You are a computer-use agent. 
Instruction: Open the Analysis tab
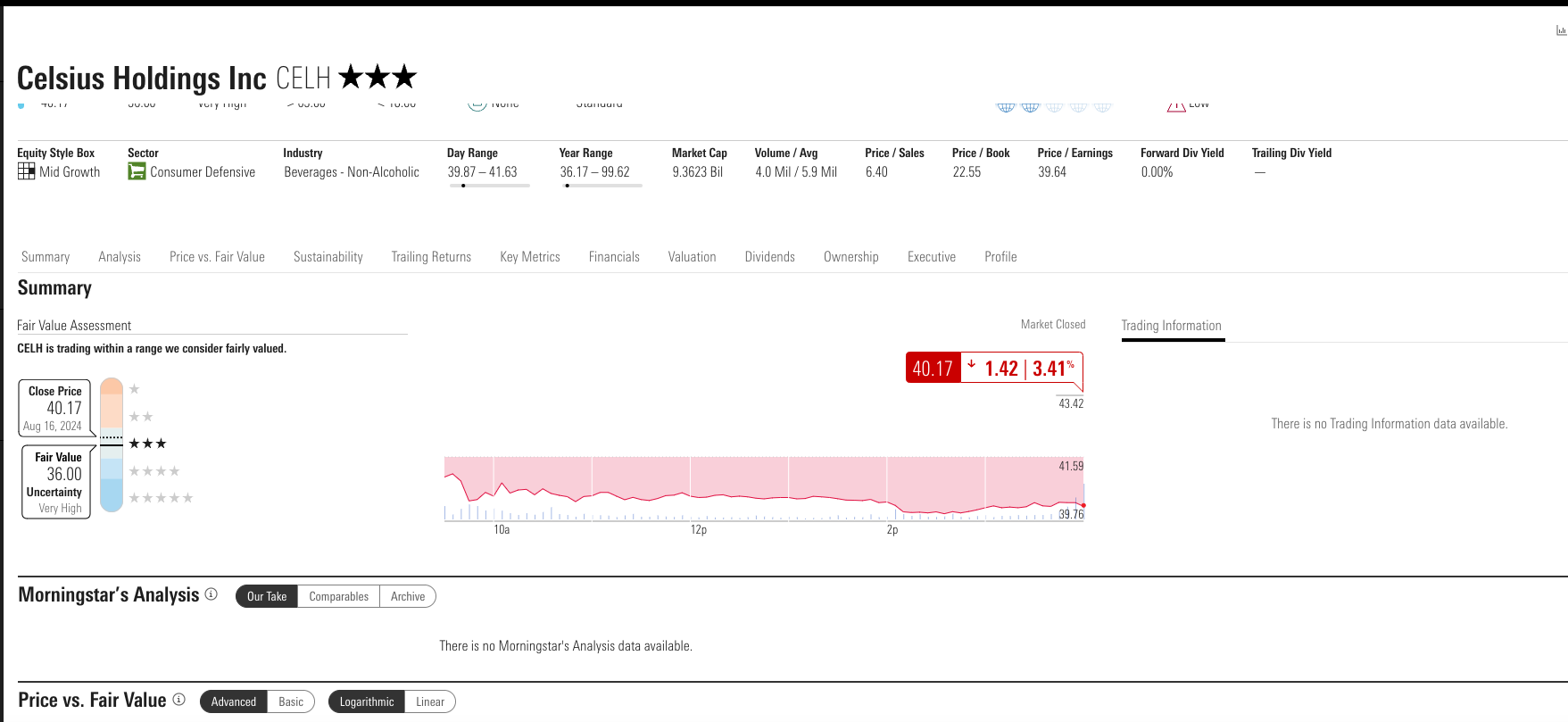tap(120, 257)
